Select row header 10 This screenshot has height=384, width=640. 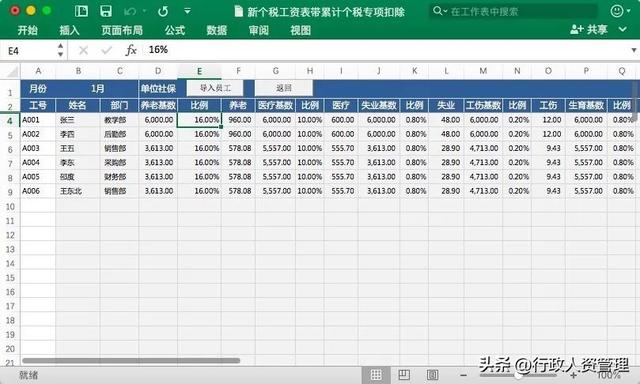10,206
